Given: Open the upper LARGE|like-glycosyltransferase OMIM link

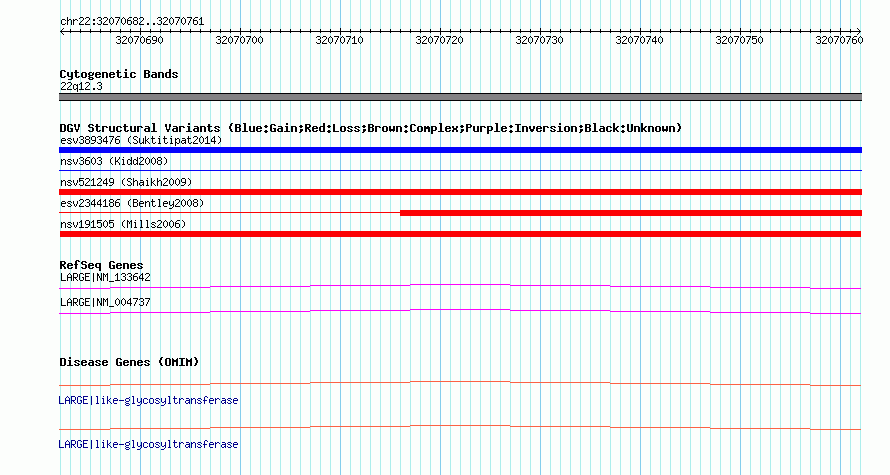Looking at the screenshot, I should (x=148, y=401).
